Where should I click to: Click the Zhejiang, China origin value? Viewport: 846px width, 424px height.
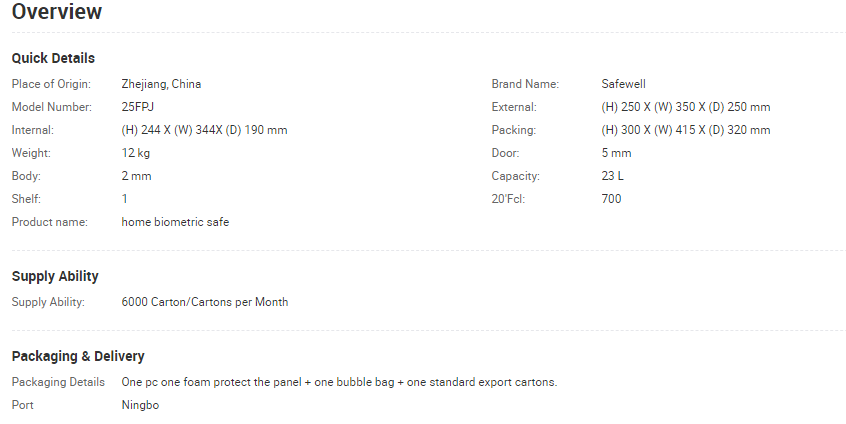161,84
